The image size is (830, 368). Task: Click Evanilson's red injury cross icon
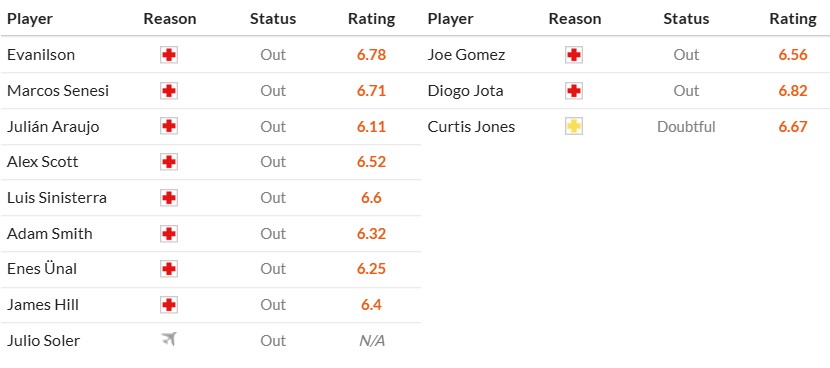(x=169, y=55)
